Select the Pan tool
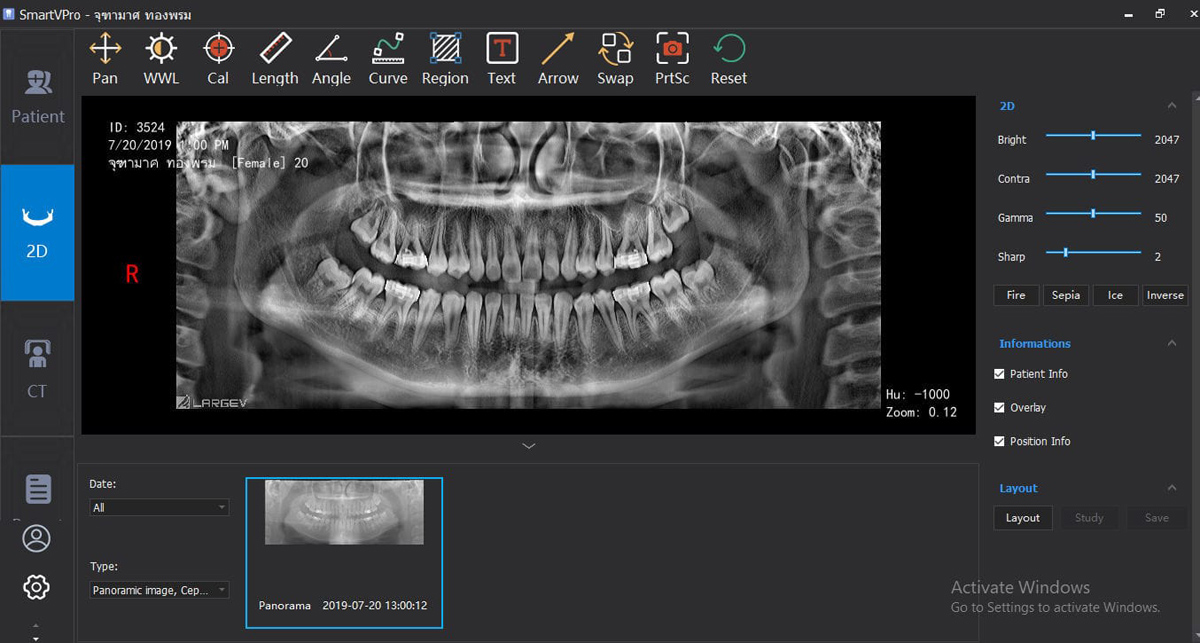The height and width of the screenshot is (643, 1200). click(104, 58)
